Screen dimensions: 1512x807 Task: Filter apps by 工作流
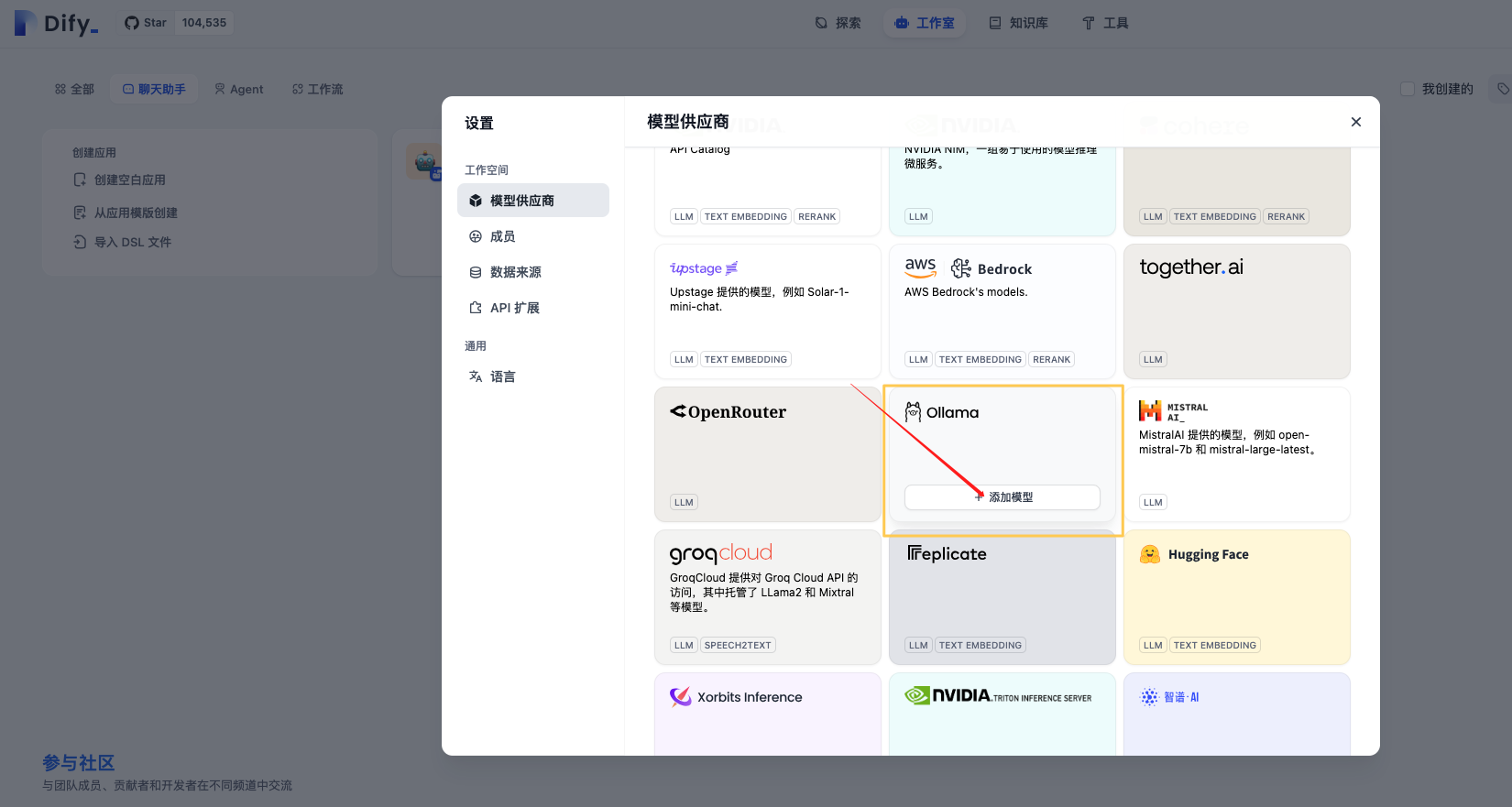coord(317,89)
